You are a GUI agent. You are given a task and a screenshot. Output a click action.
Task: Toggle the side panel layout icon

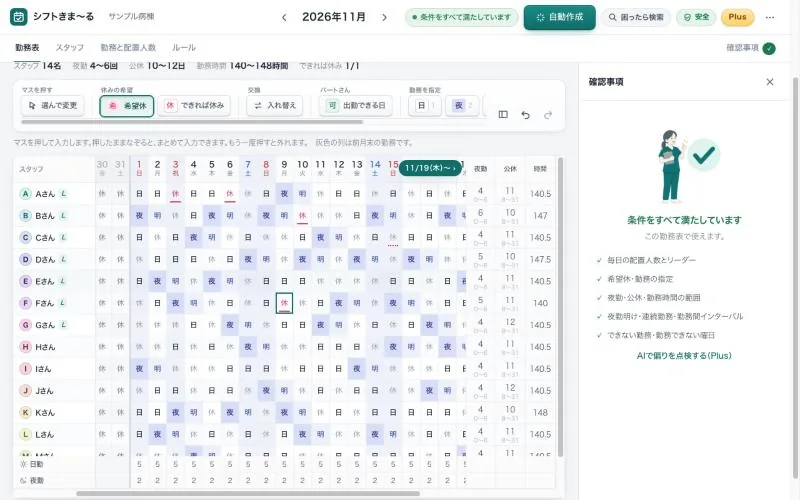tap(503, 115)
